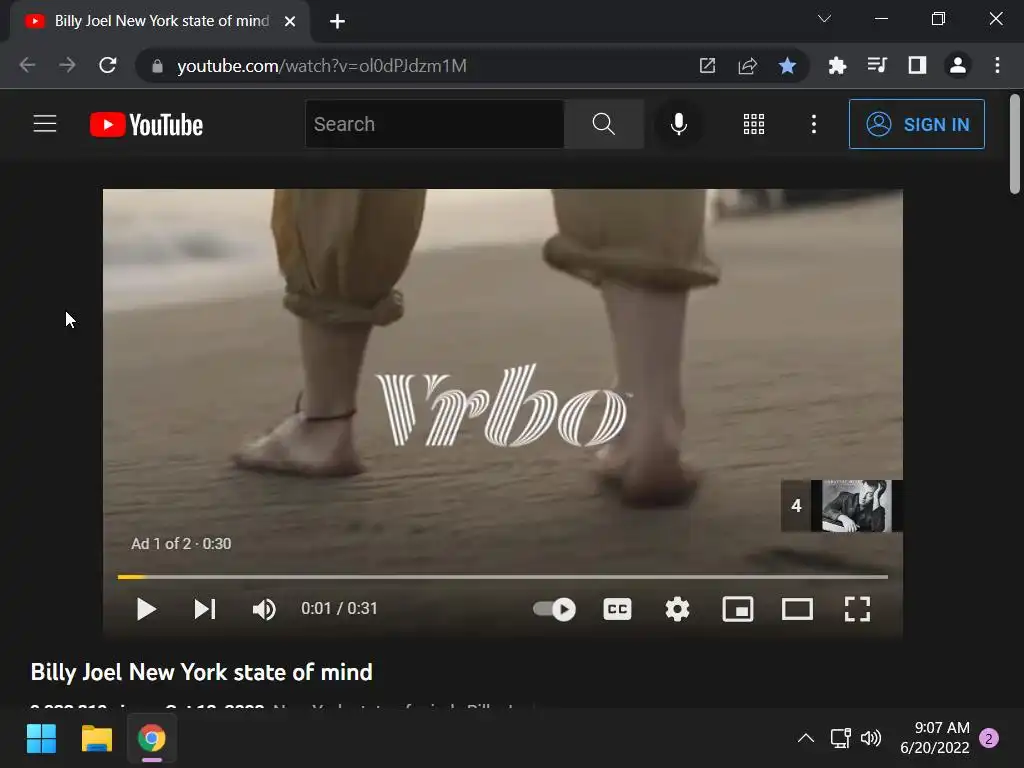Toggle Chrome side panel

click(x=918, y=65)
